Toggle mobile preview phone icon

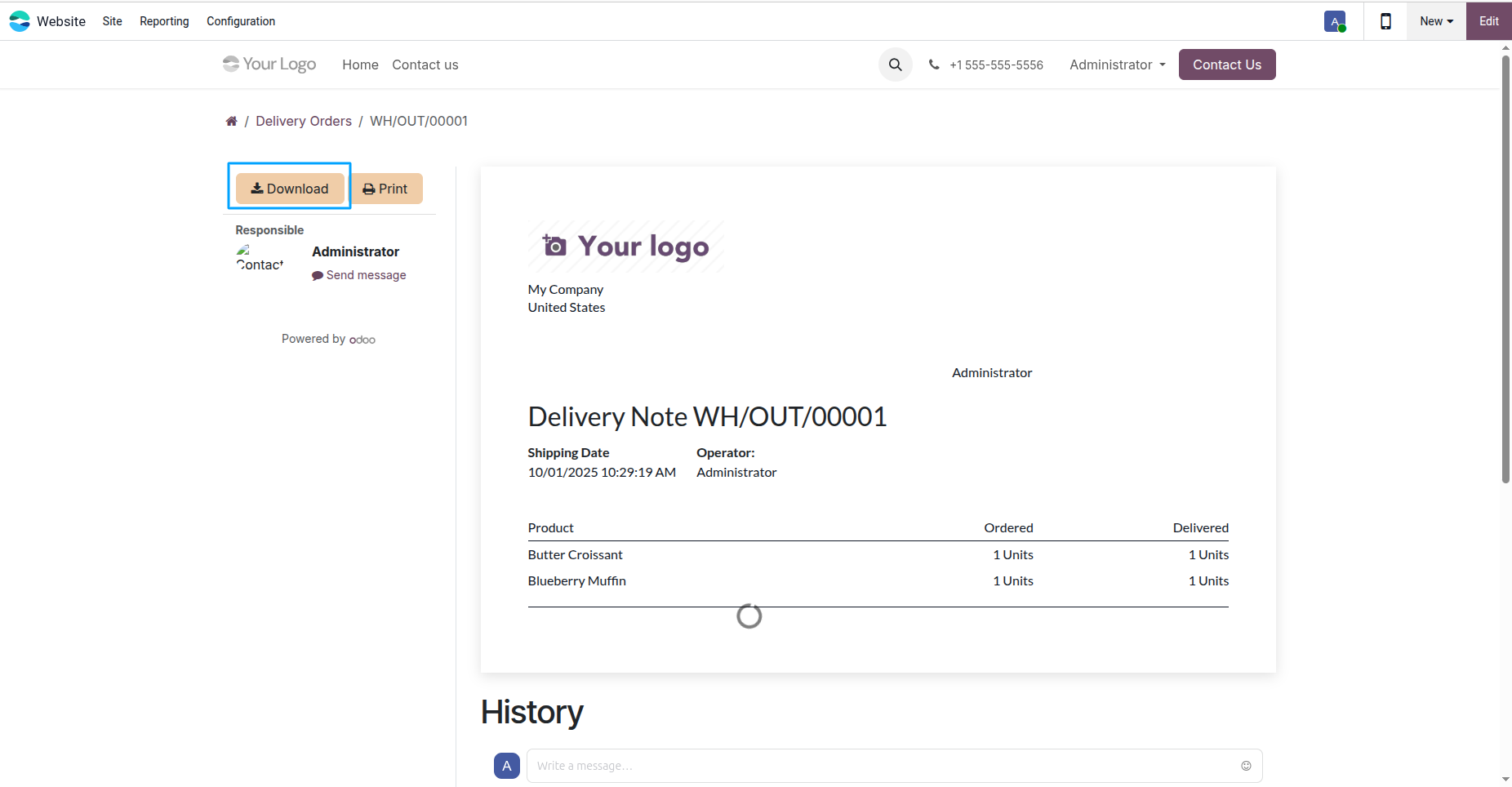(x=1385, y=21)
